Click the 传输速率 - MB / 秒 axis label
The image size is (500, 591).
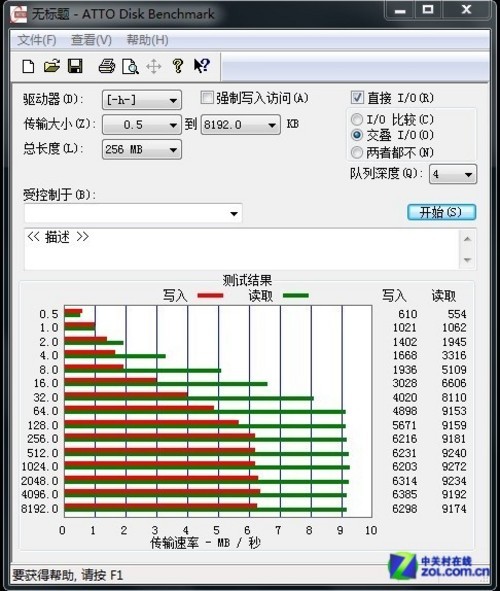(205, 543)
